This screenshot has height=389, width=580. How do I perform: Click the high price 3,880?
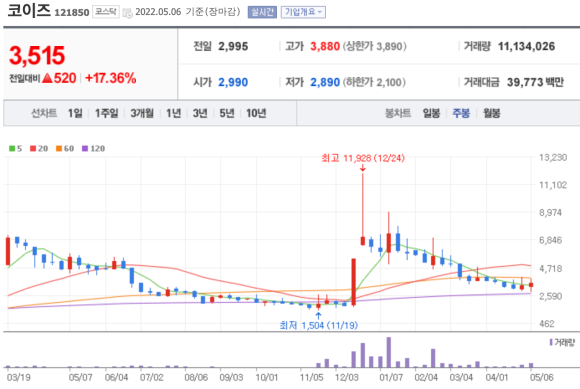tap(325, 47)
